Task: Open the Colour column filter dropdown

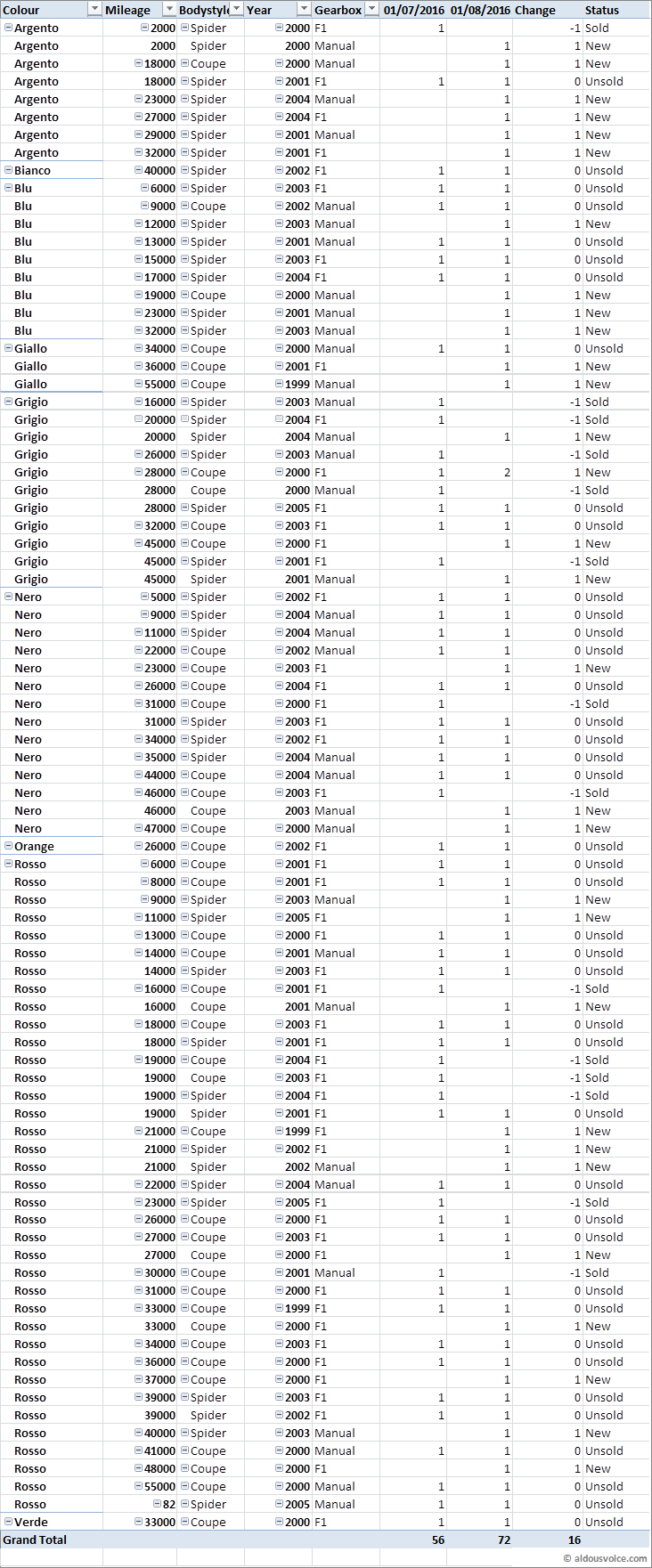Action: (95, 10)
